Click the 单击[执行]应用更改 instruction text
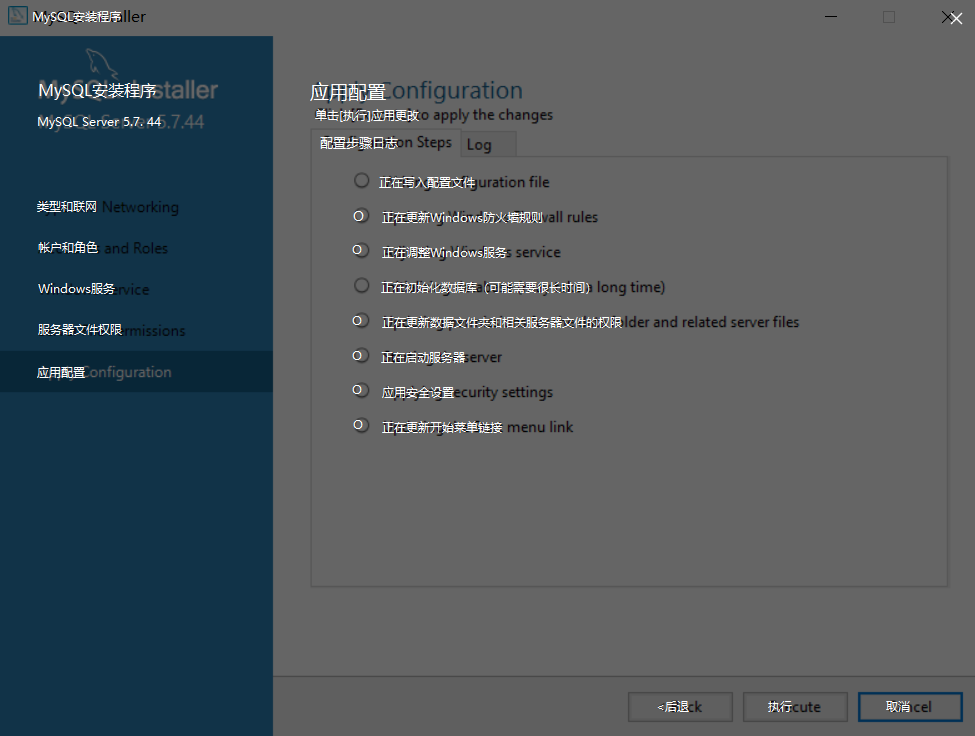975x736 pixels. tap(433, 115)
